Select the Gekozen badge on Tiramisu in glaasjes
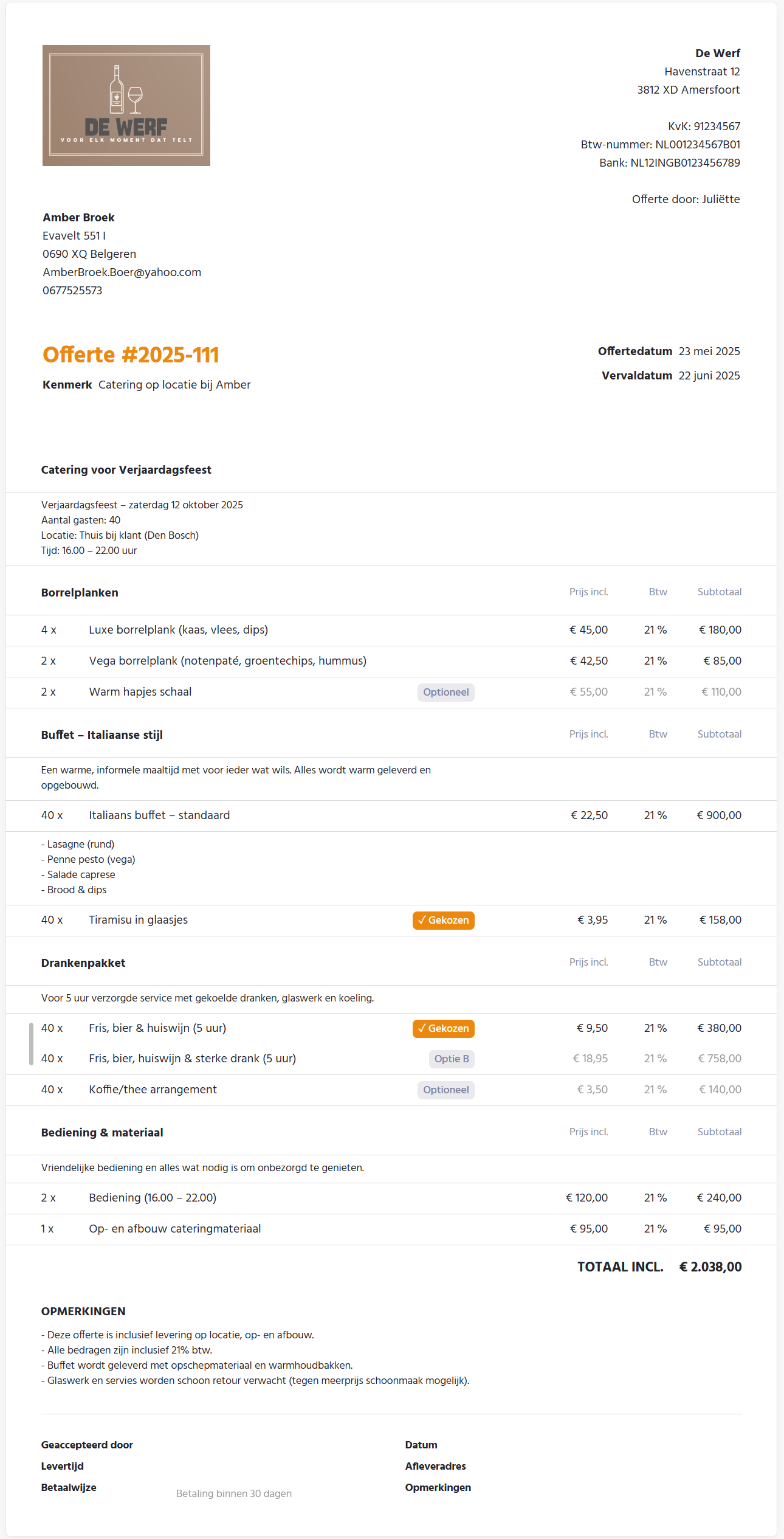The height and width of the screenshot is (1539, 784). pos(444,920)
